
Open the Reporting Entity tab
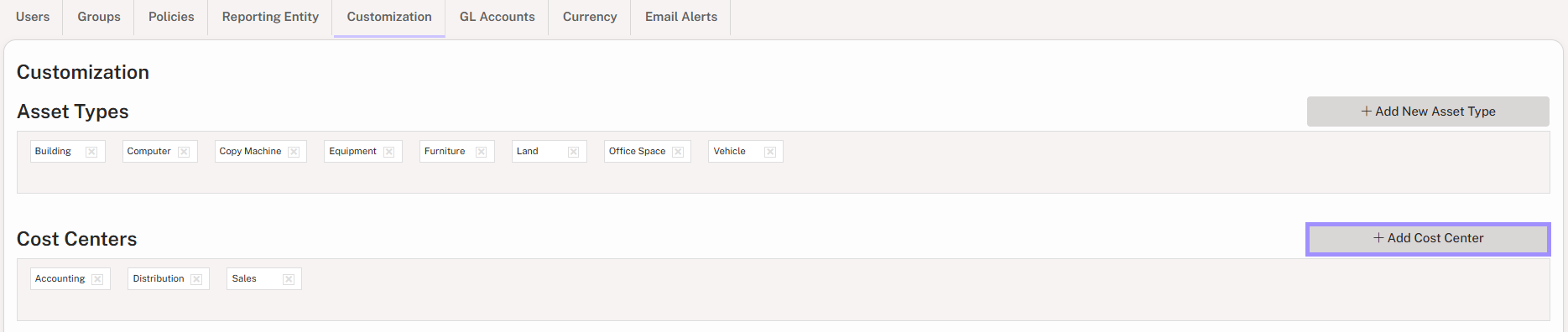pyautogui.click(x=270, y=17)
